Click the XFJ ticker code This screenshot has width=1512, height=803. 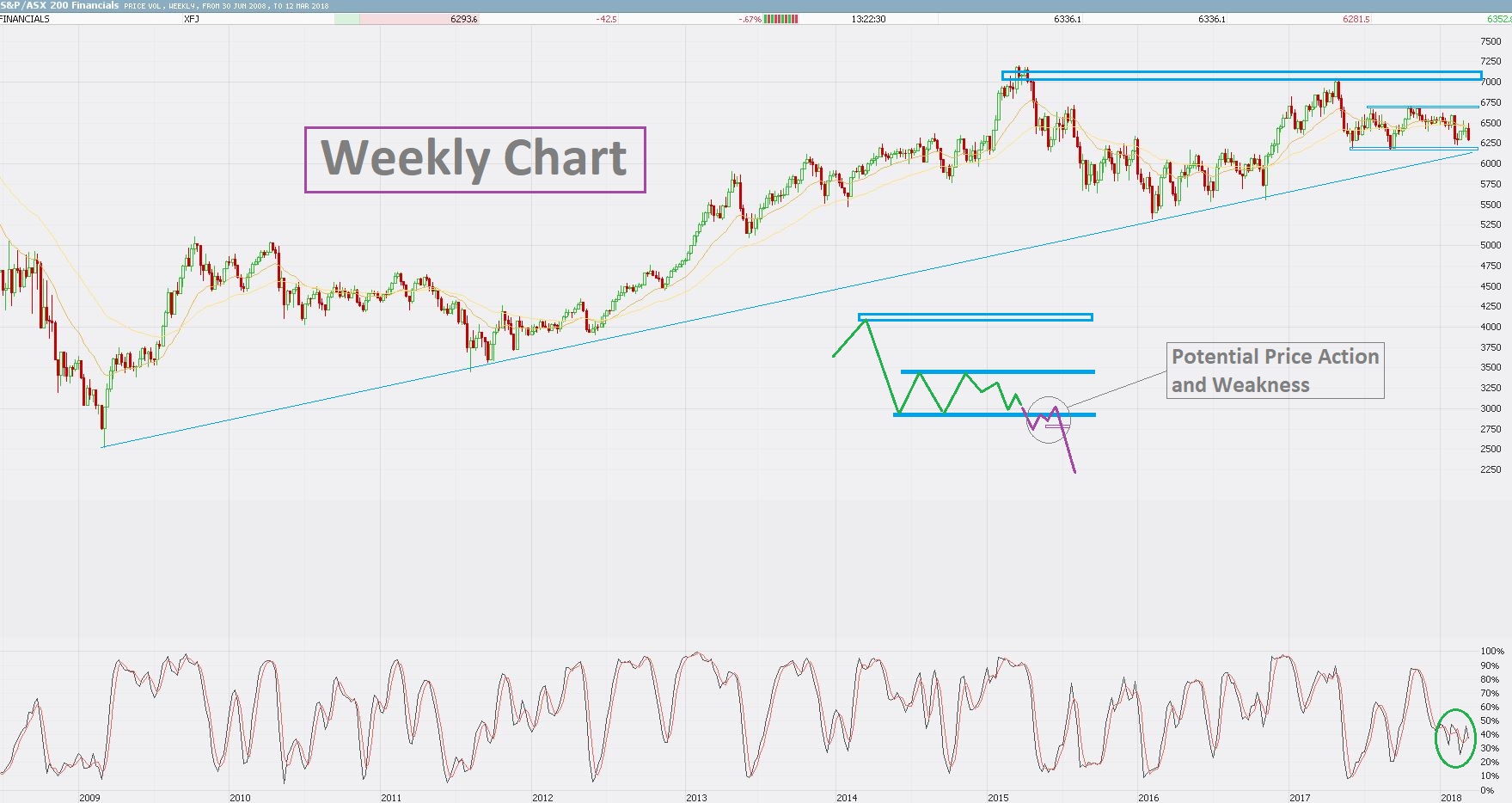pos(192,19)
